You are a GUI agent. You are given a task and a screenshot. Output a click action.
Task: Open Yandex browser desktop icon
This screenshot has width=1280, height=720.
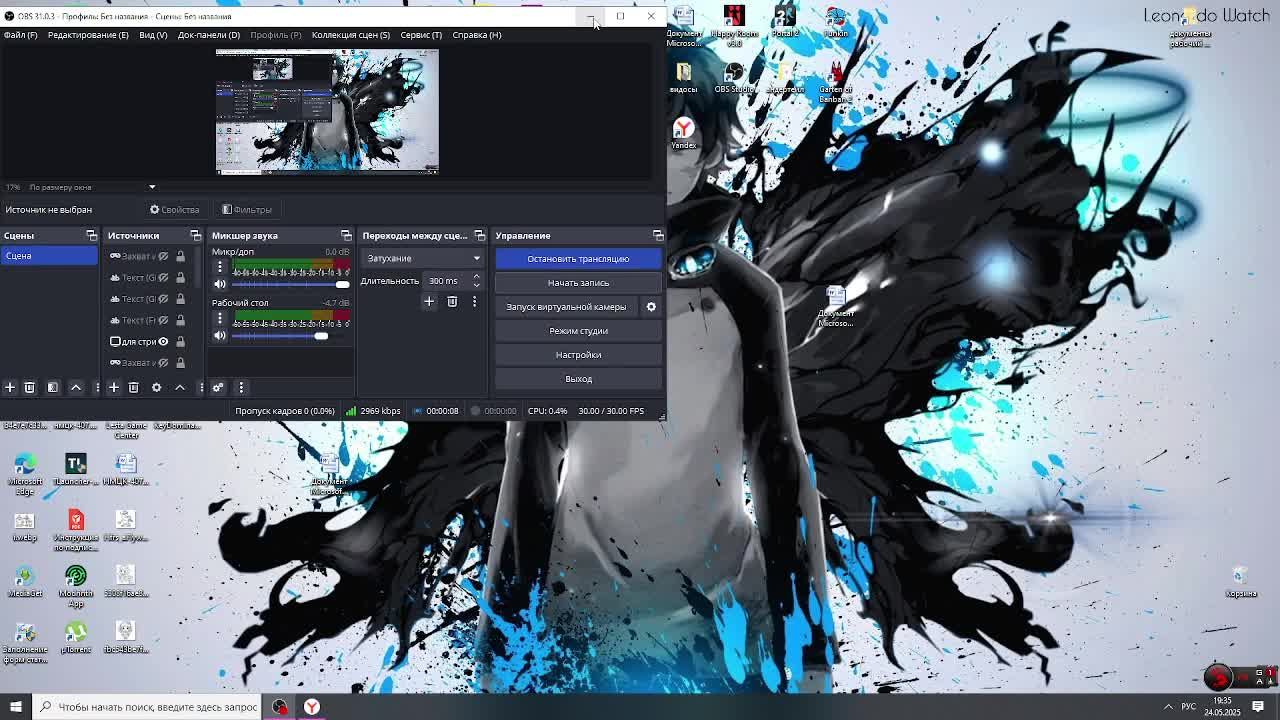[x=684, y=133]
